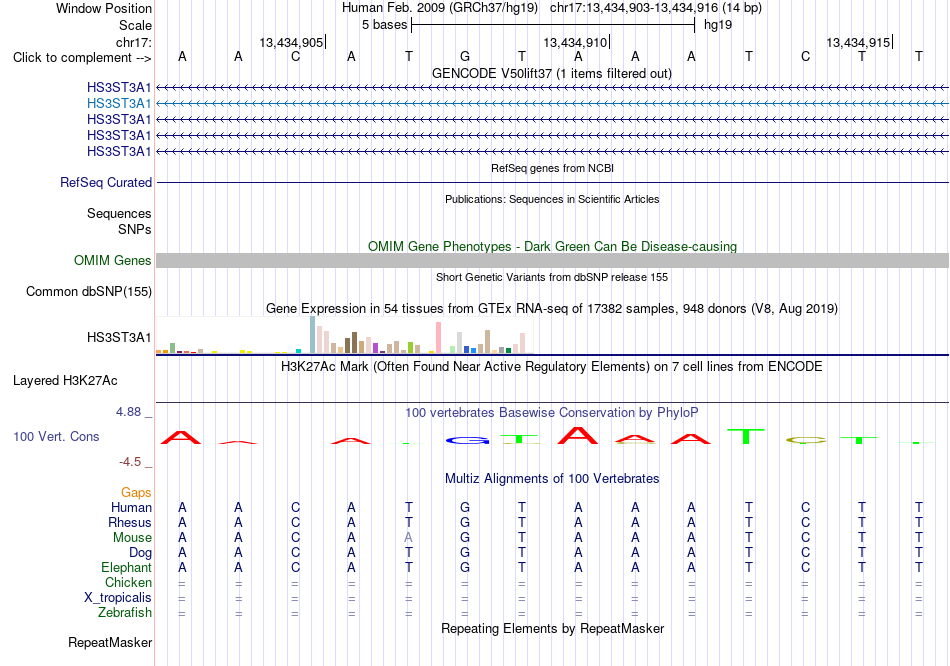
Task: Select the Scale track label
Action: [135, 25]
